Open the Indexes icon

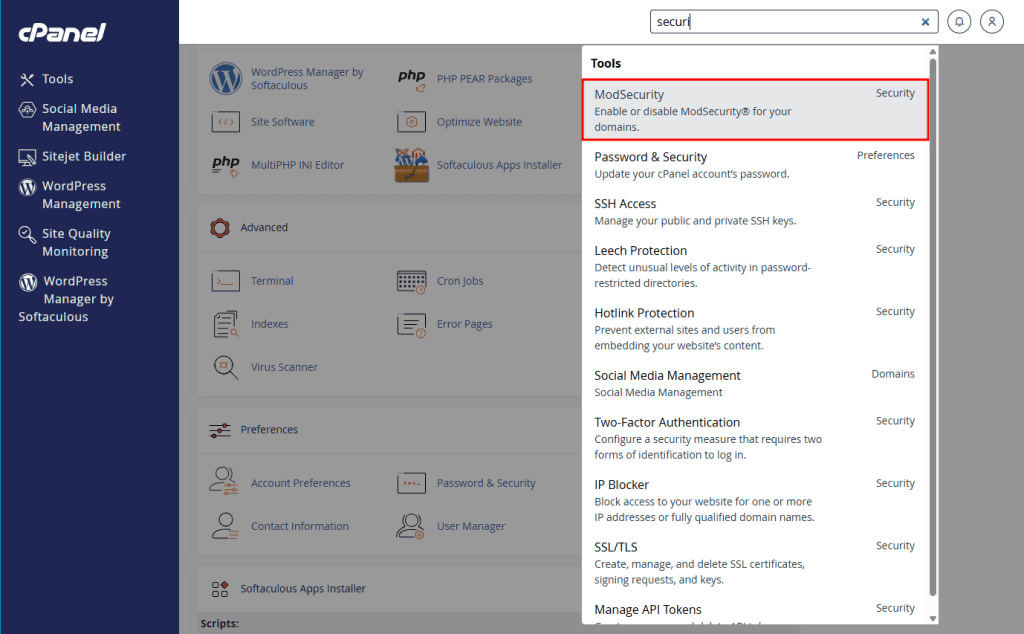point(225,325)
